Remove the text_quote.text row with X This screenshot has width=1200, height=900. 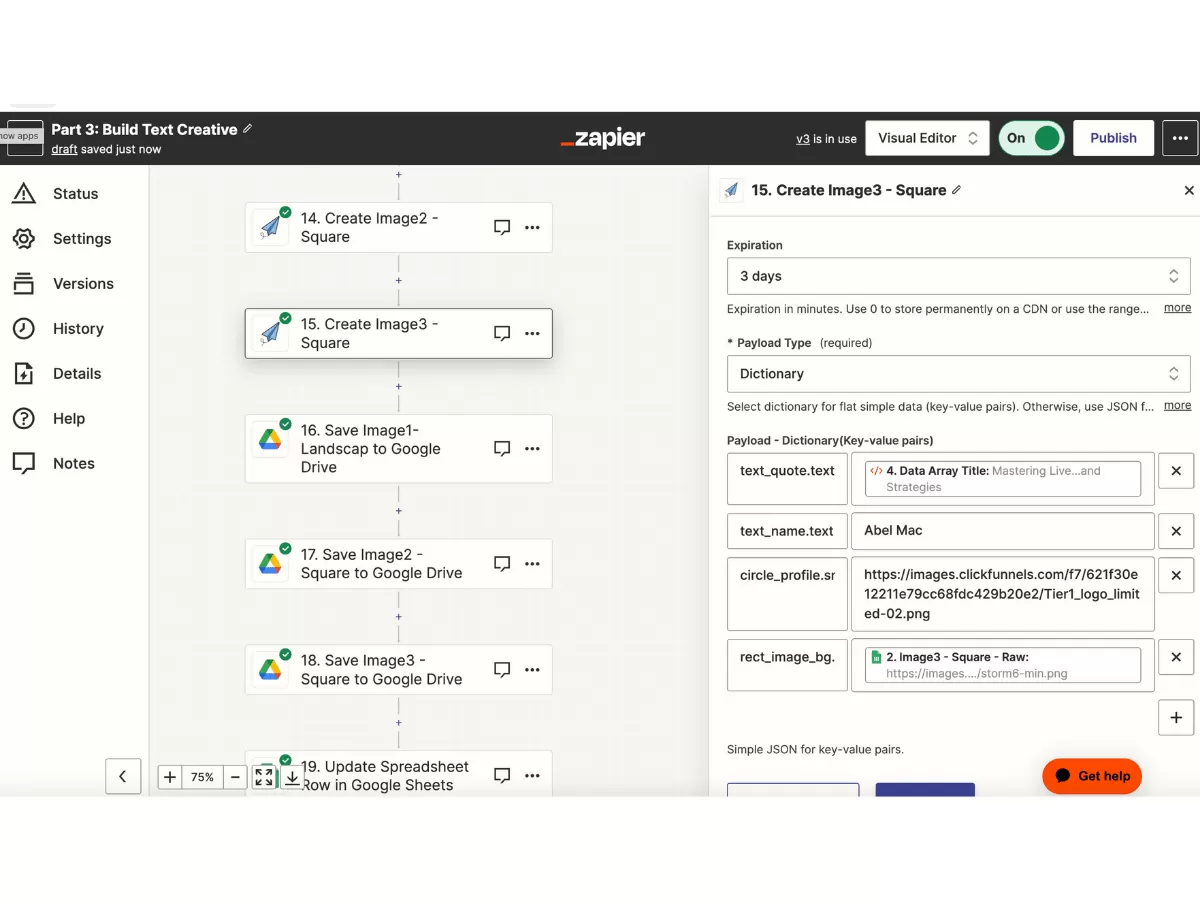click(x=1176, y=471)
